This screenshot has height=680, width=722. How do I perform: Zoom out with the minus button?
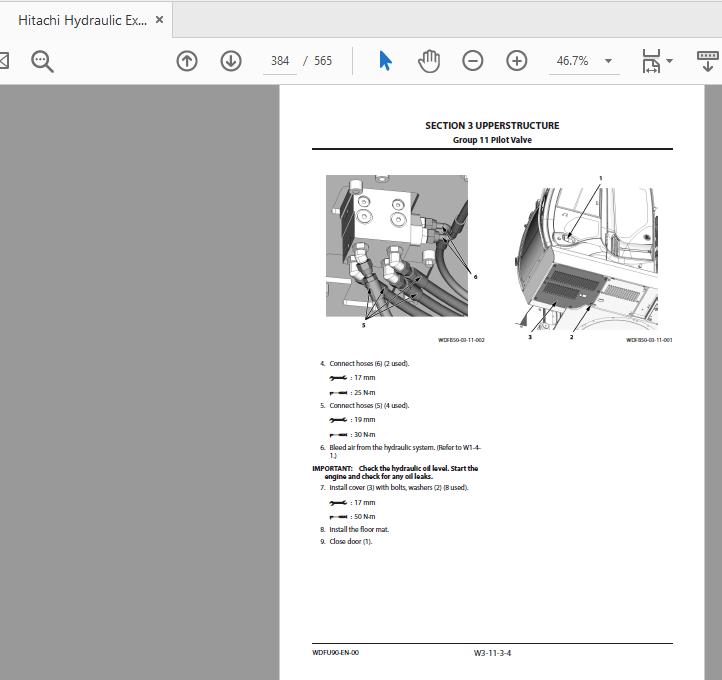[472, 61]
